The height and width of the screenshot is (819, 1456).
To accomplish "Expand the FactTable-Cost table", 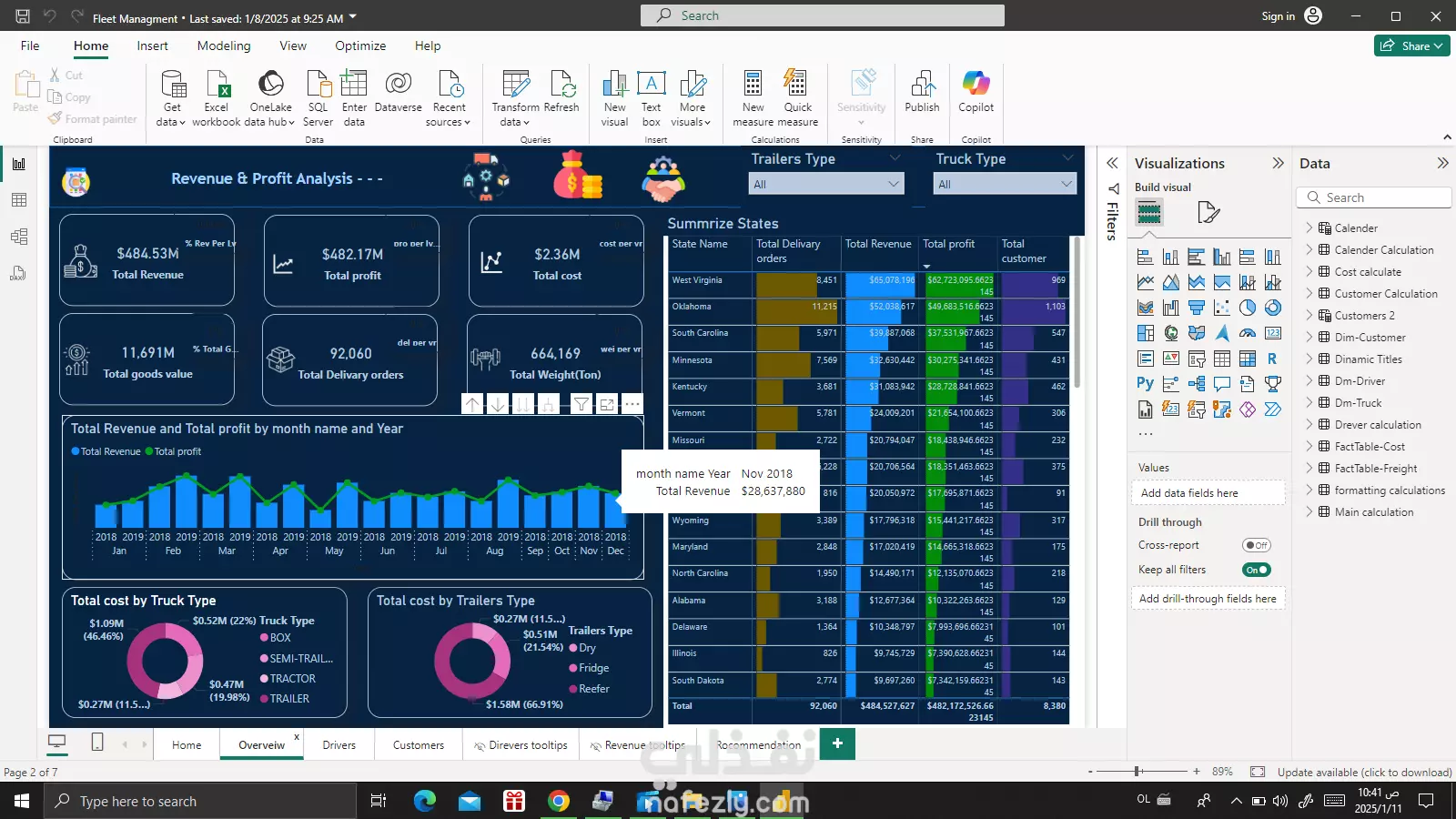I will 1309,446.
